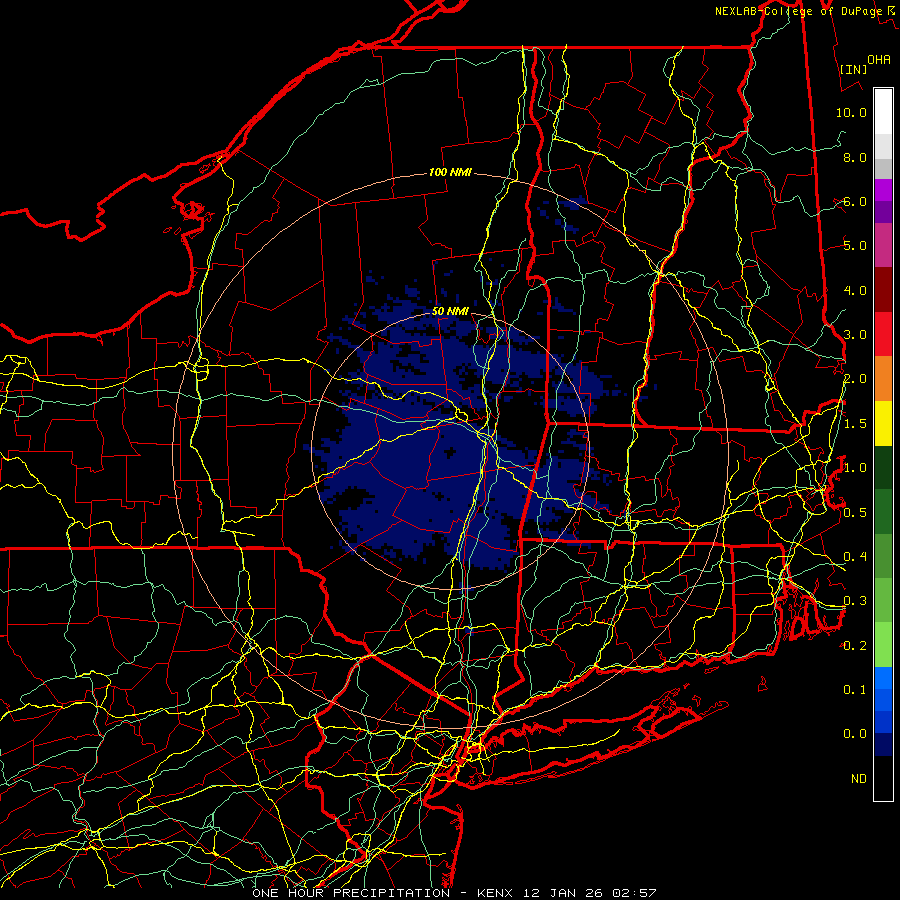Click the 8.0 legend value
The height and width of the screenshot is (900, 900).
[x=855, y=157]
